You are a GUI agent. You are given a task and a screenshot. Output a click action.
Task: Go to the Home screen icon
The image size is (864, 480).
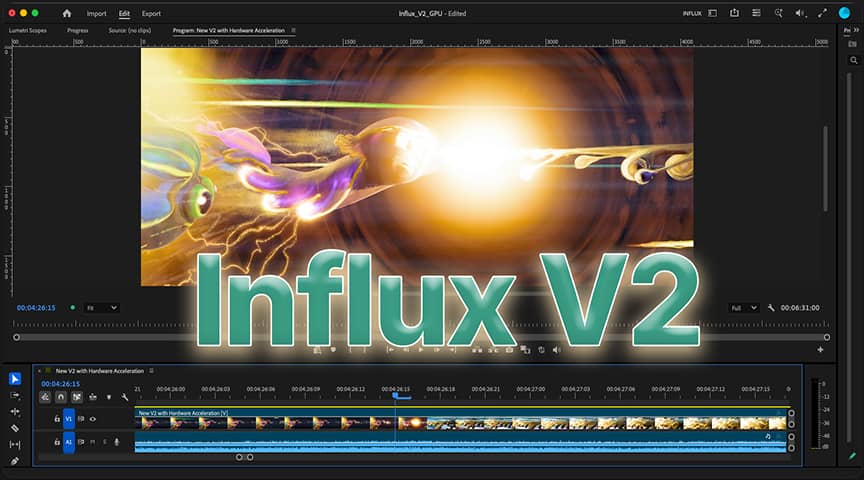click(67, 13)
